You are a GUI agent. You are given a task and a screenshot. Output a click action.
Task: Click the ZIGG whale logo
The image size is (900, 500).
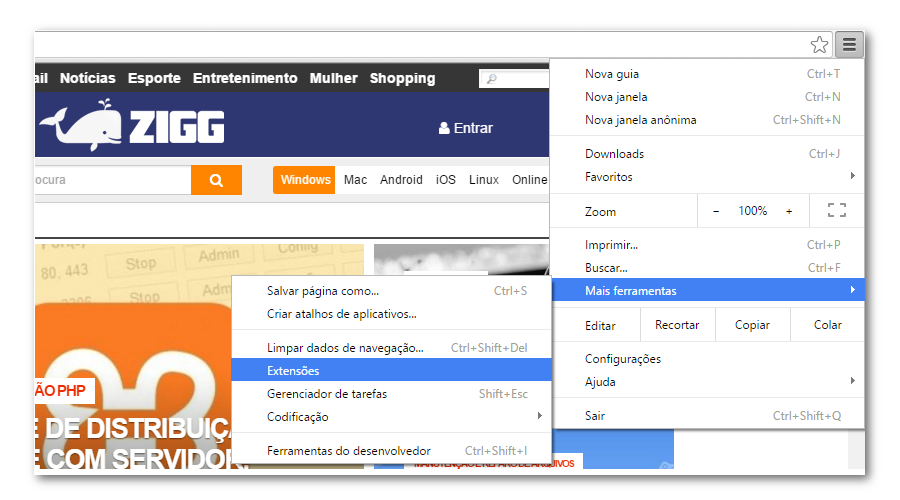point(132,125)
